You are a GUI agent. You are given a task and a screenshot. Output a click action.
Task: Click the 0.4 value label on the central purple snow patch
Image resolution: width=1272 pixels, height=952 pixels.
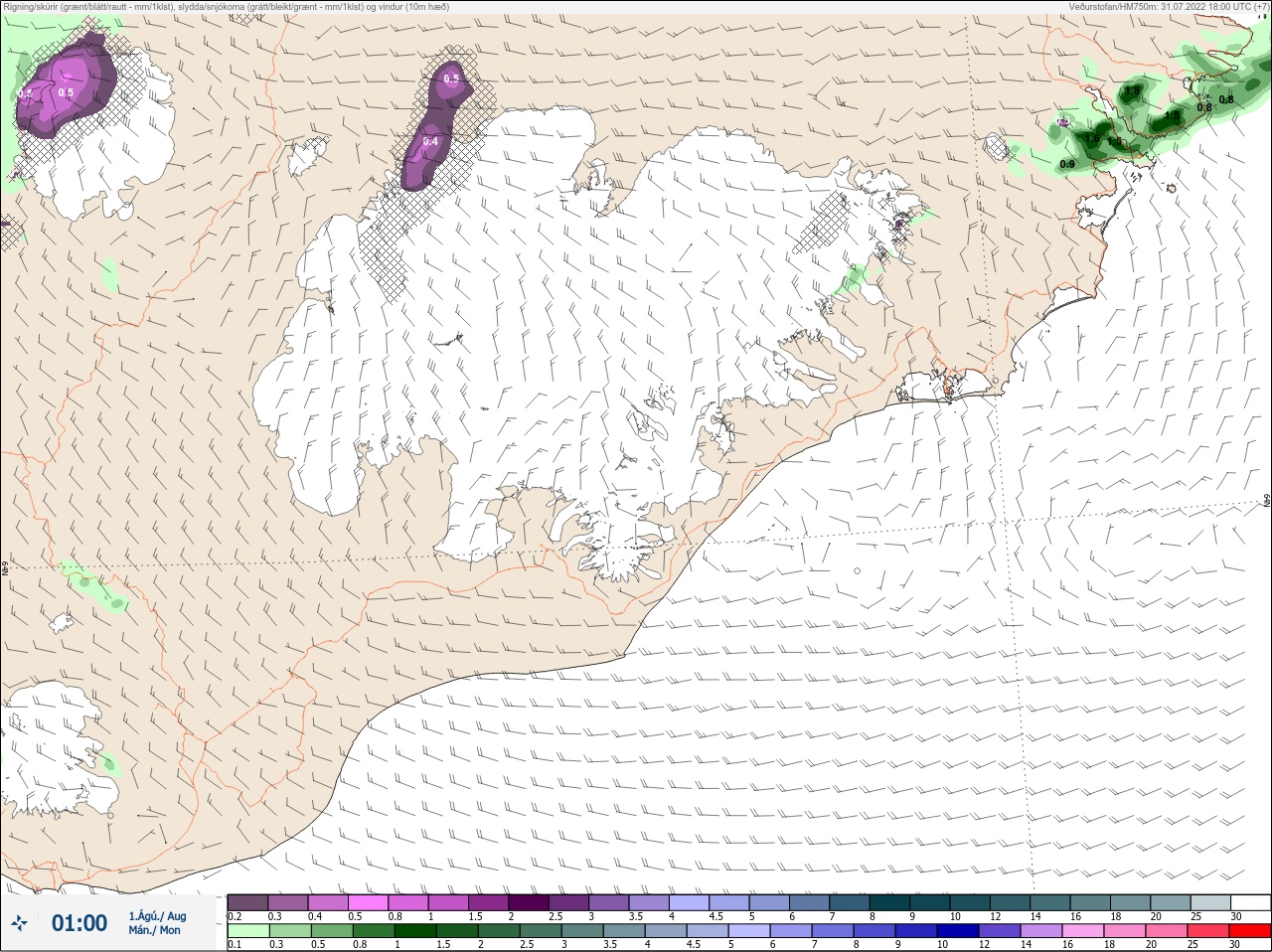pos(430,142)
